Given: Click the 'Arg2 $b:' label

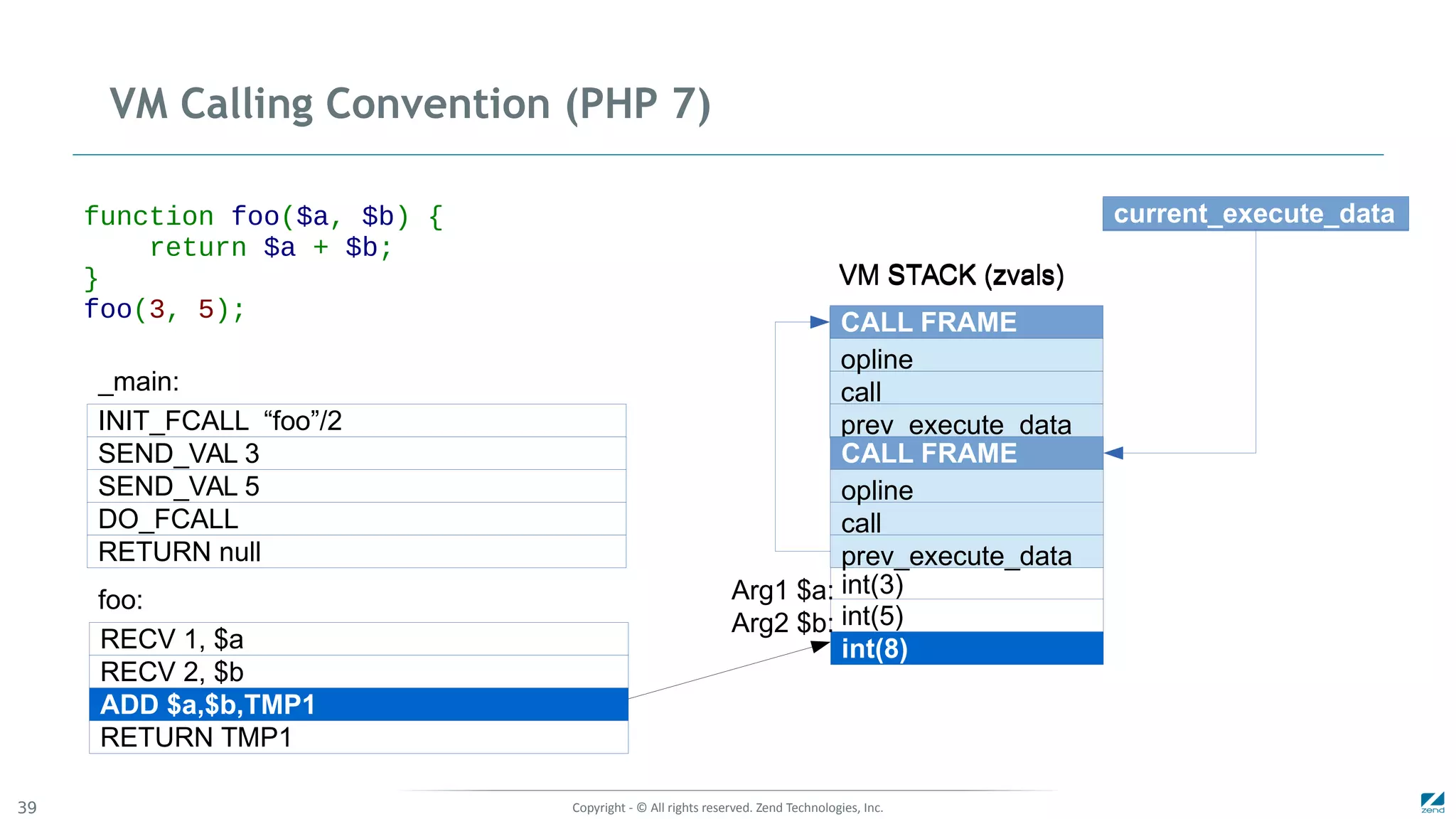Looking at the screenshot, I should 782,623.
